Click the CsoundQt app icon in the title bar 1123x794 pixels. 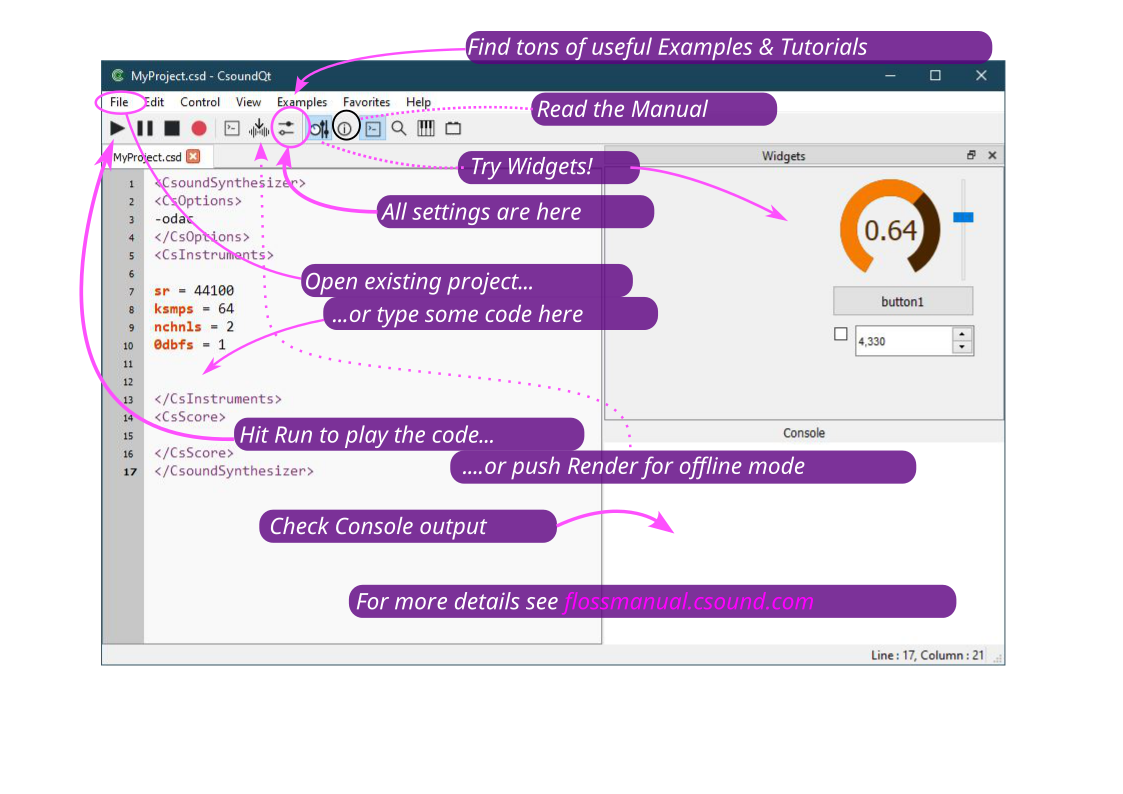tap(117, 75)
